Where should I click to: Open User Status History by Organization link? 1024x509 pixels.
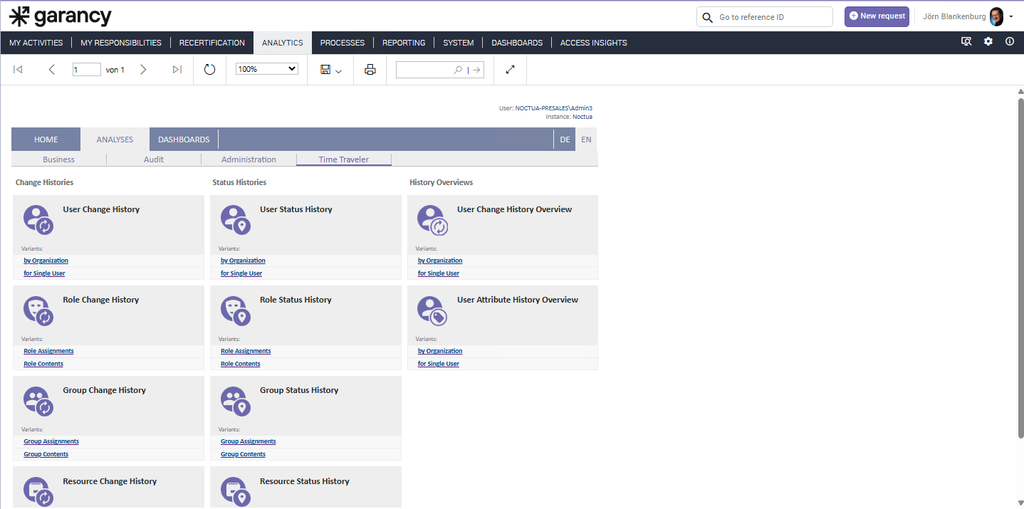243,260
